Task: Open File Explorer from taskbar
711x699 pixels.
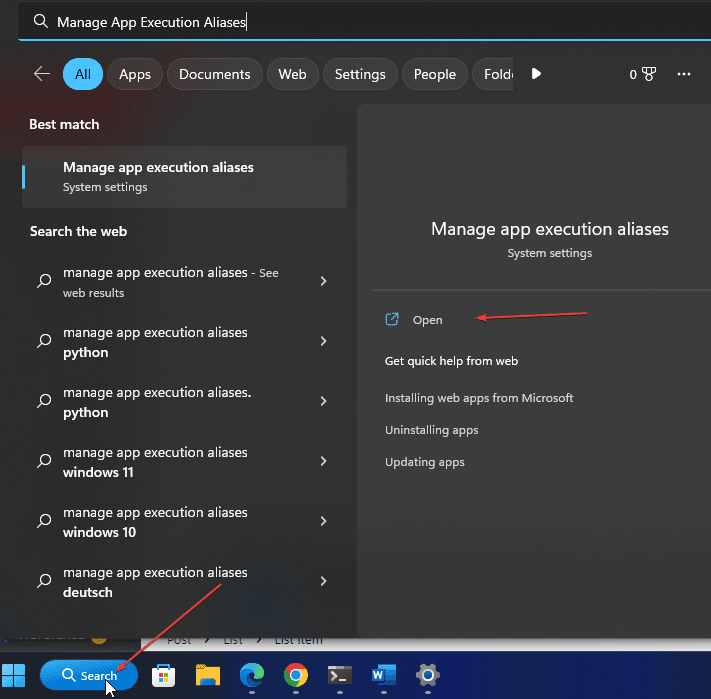Action: [x=208, y=675]
